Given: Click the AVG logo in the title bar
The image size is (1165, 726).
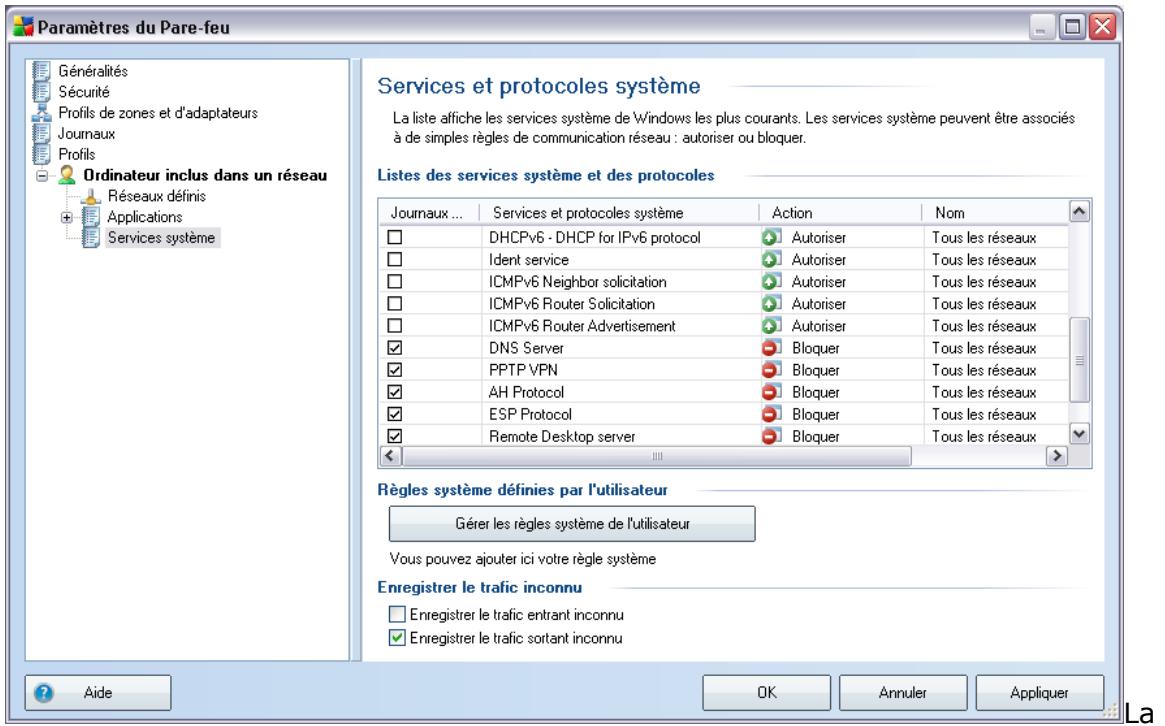Looking at the screenshot, I should click(24, 27).
